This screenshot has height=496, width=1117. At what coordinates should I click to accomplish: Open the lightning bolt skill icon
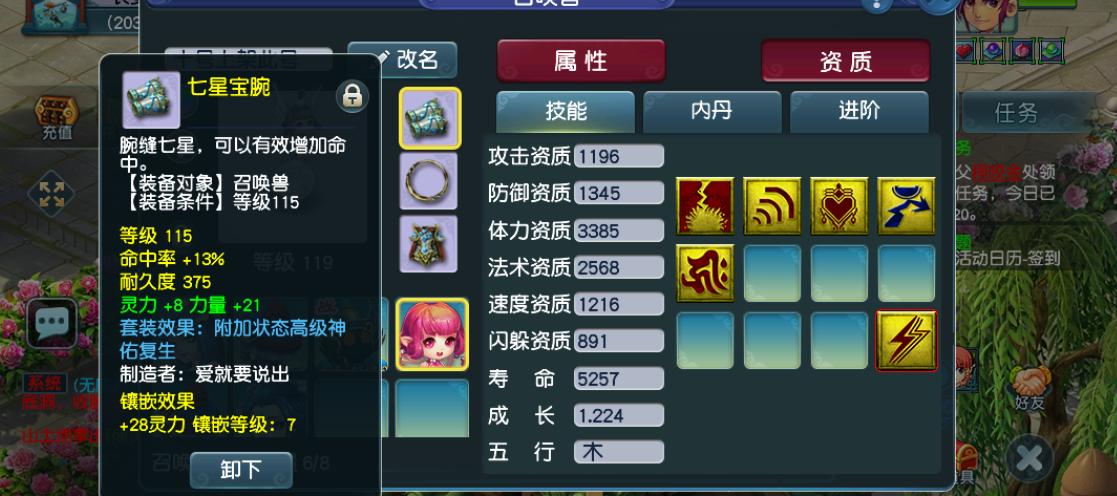[x=906, y=341]
